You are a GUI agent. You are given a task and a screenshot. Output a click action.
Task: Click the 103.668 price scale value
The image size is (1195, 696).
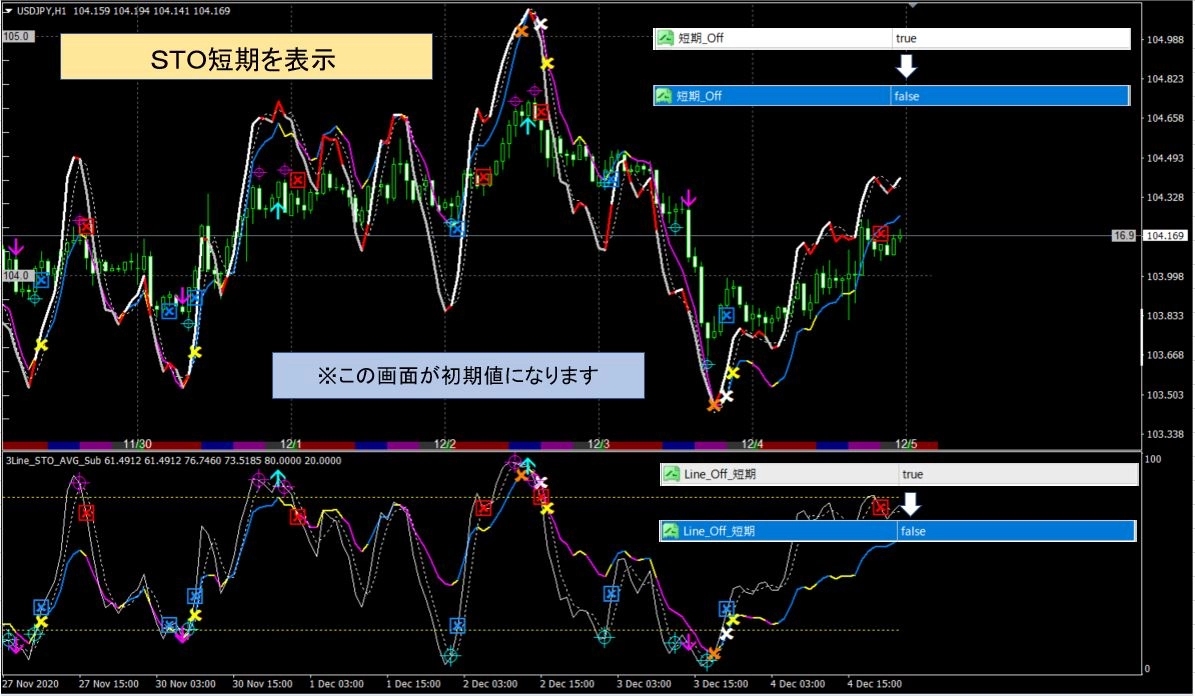[1165, 355]
